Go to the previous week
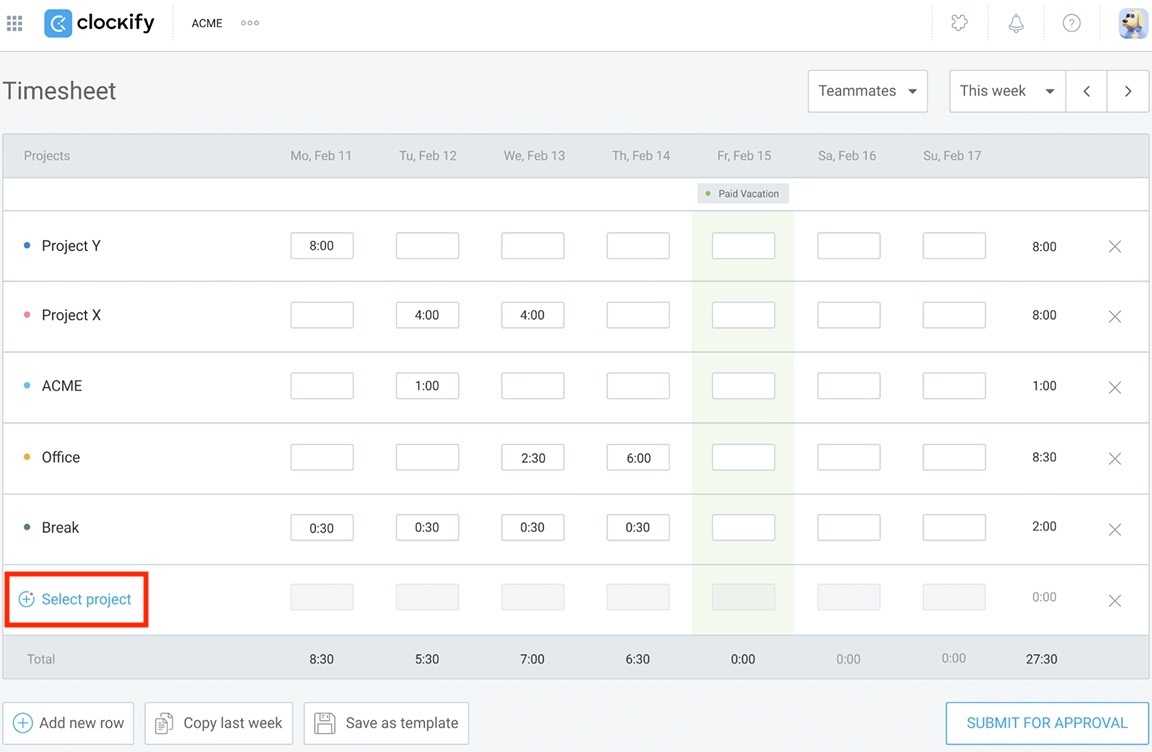Viewport: 1152px width, 752px height. [x=1086, y=91]
